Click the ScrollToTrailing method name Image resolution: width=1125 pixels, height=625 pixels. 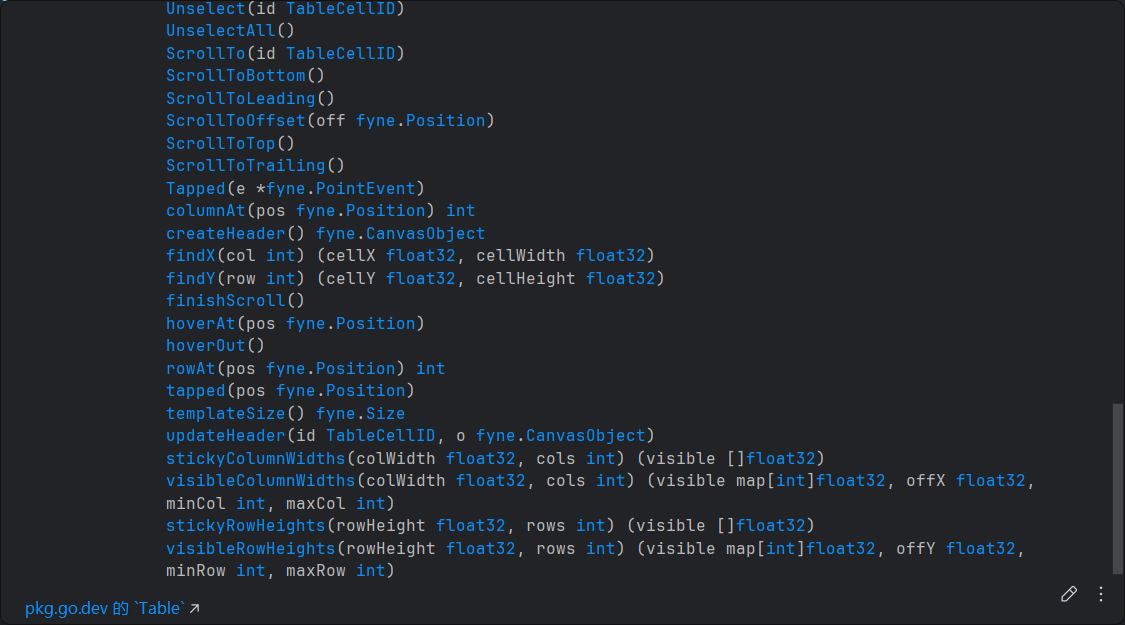click(246, 165)
